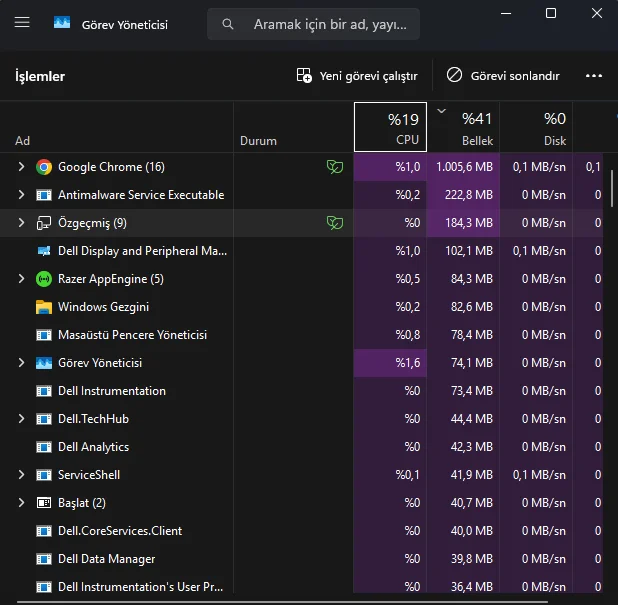Expand the Özgeçmiş process group
Image resolution: width=618 pixels, height=605 pixels.
(21, 223)
